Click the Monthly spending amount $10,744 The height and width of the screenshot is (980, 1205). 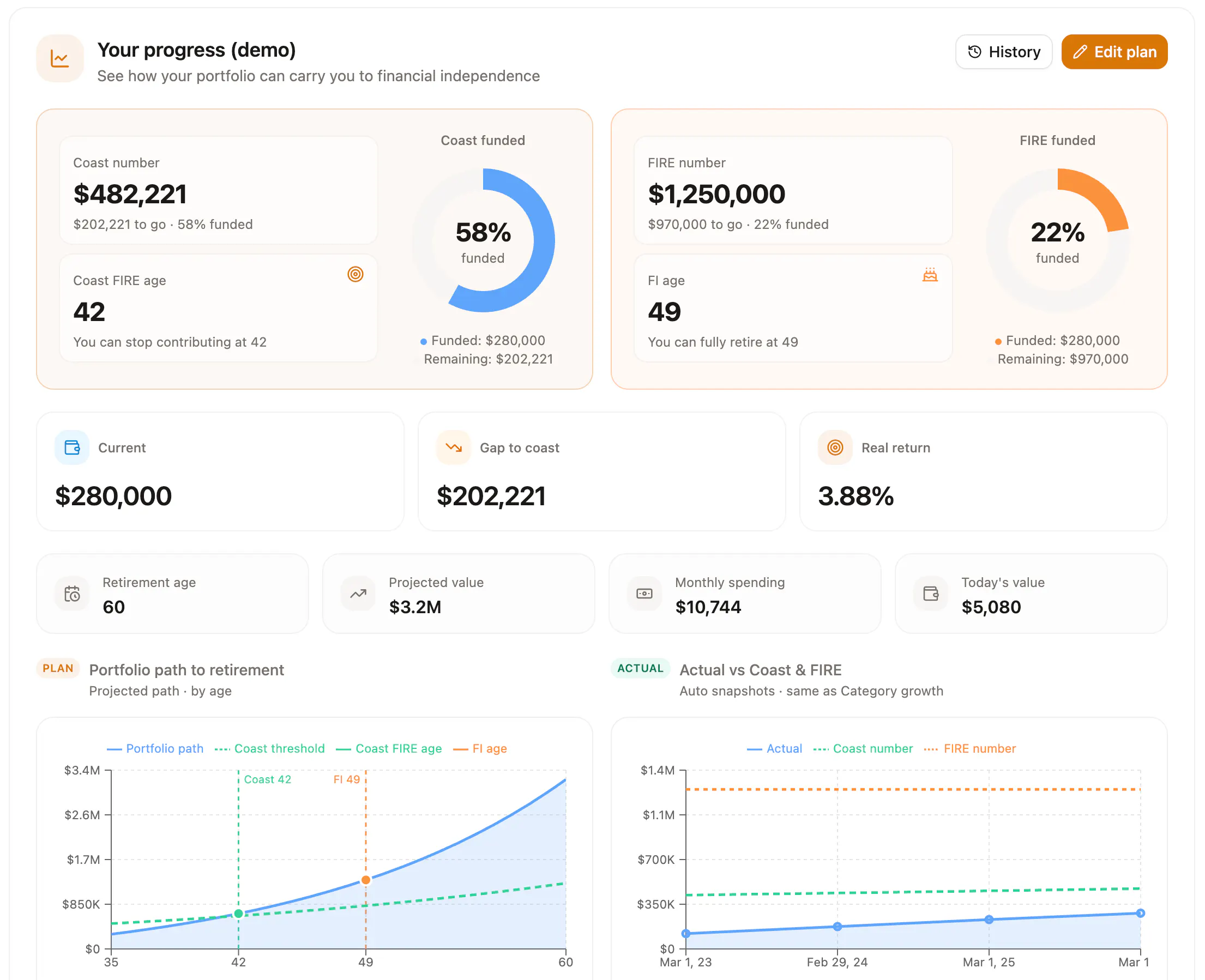708,607
